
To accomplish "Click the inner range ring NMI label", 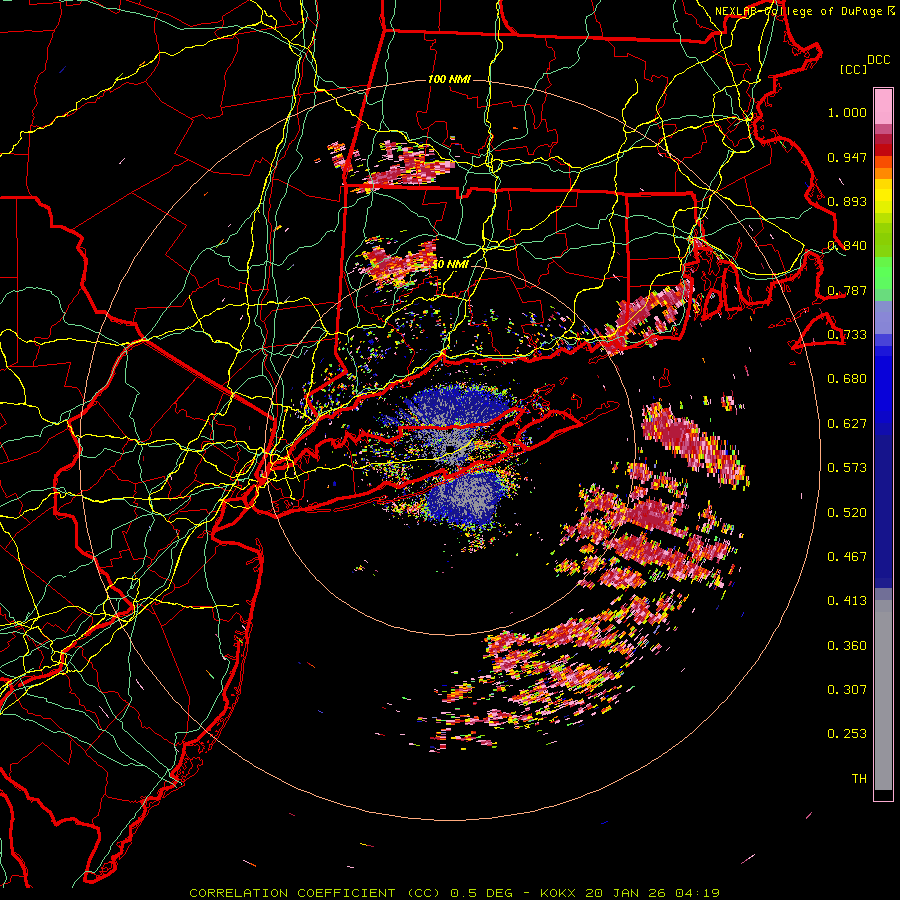I will coord(451,265).
